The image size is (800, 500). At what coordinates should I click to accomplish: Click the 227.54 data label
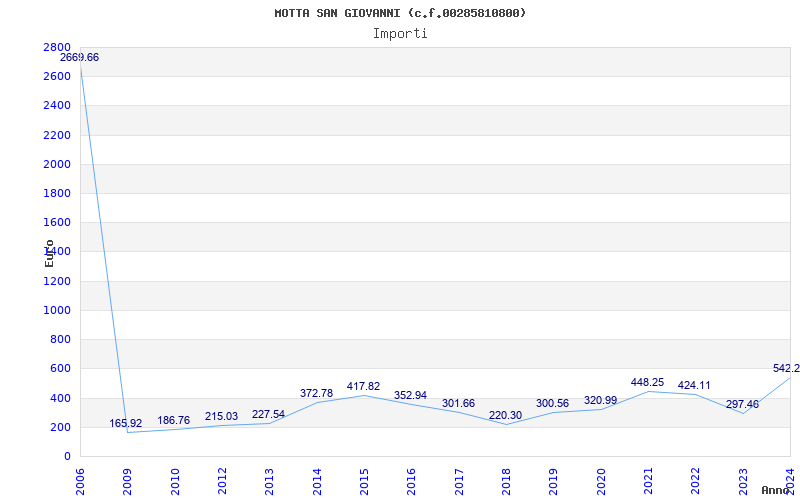[x=268, y=414]
